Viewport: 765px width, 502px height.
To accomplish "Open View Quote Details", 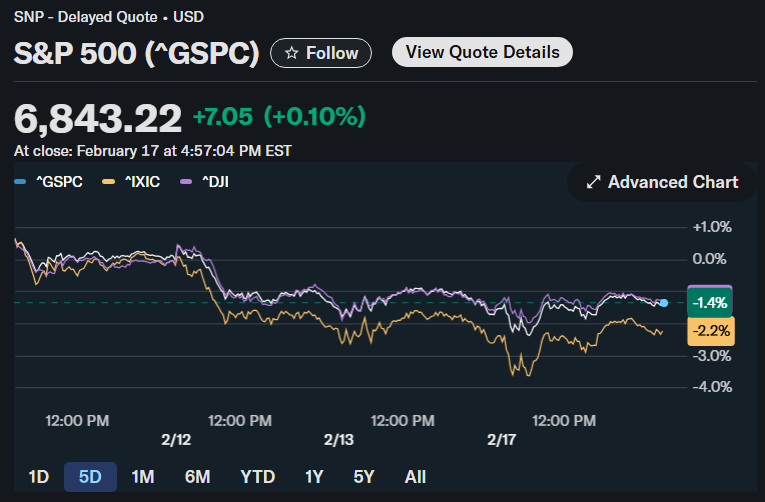I will [482, 52].
